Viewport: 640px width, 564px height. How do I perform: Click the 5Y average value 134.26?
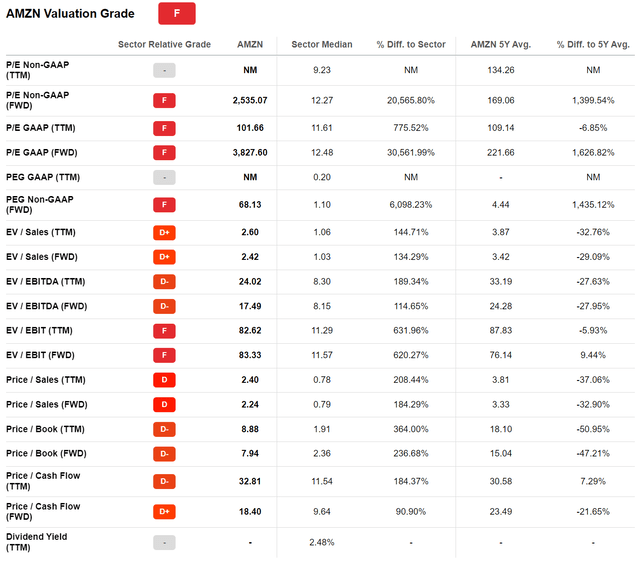click(x=501, y=70)
